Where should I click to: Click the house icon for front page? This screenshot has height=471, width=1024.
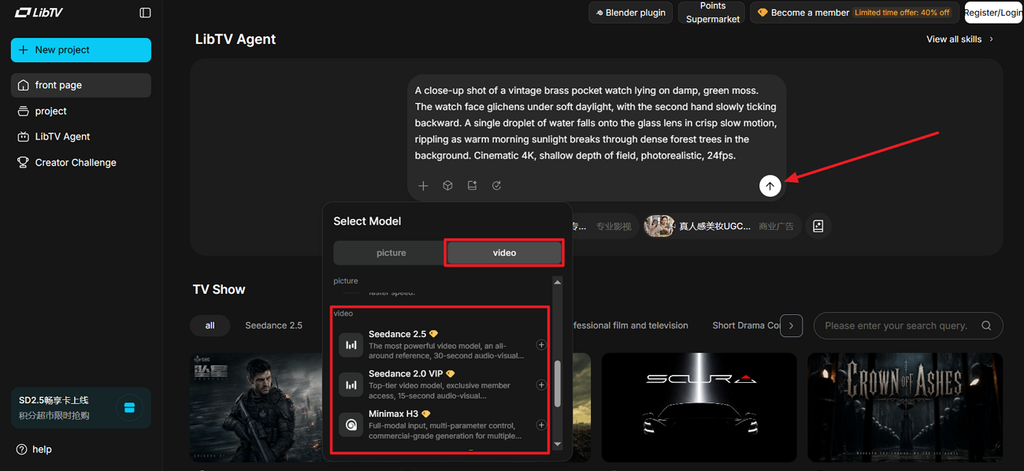pos(24,85)
